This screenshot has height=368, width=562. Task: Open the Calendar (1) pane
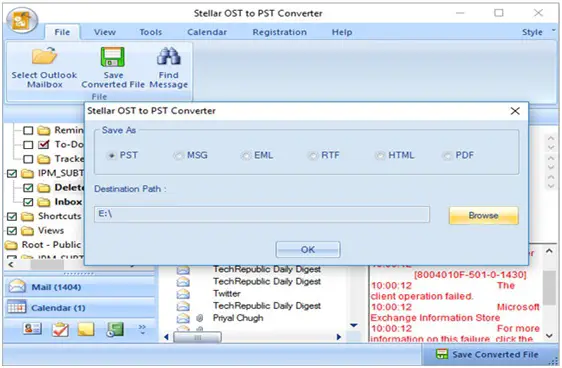[x=80, y=308]
